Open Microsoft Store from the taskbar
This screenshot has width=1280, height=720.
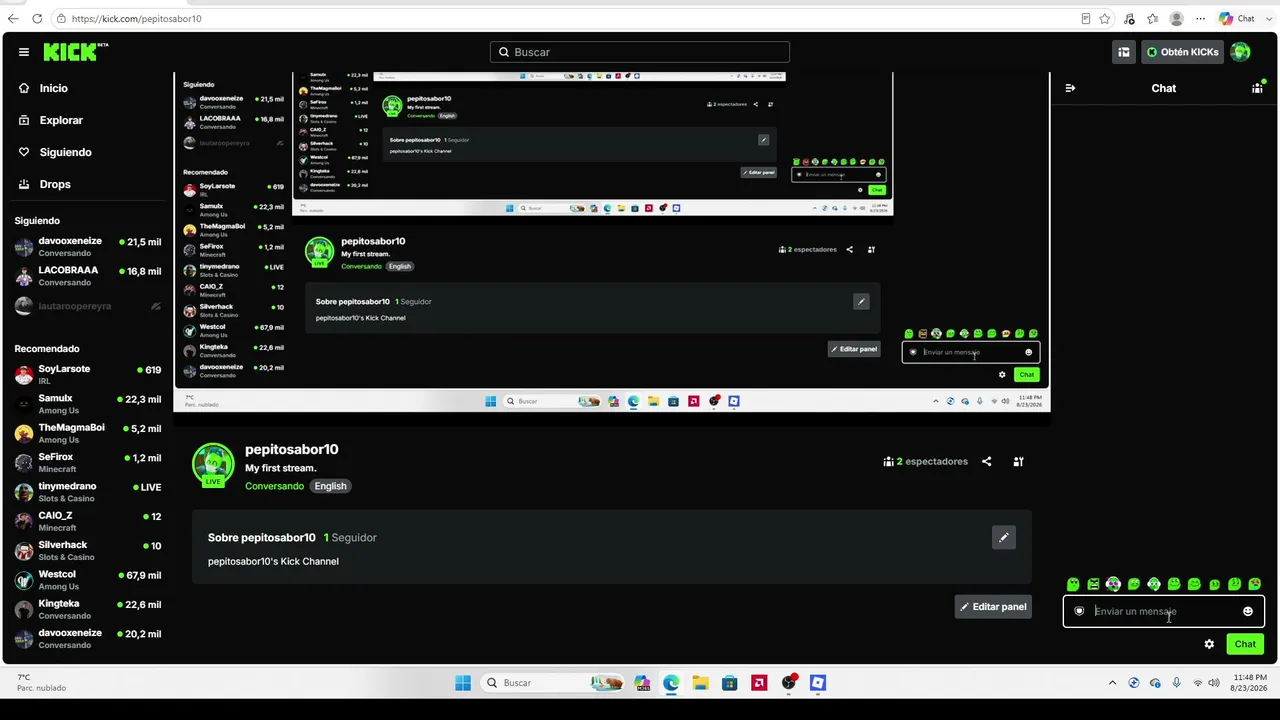[730, 683]
